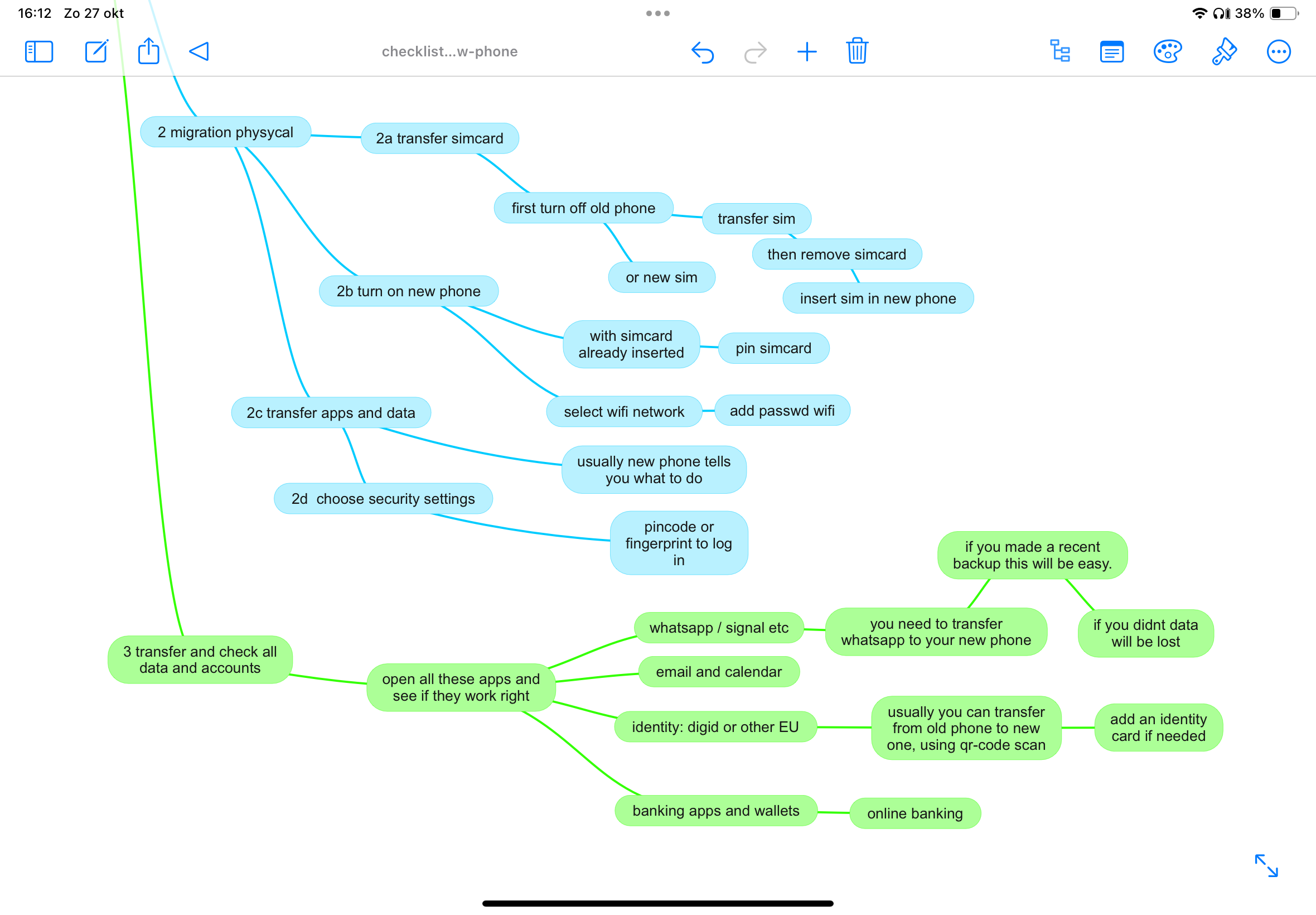The width and height of the screenshot is (1316, 915).
Task: Select 'identity: digid or other EU' node
Action: [x=715, y=727]
